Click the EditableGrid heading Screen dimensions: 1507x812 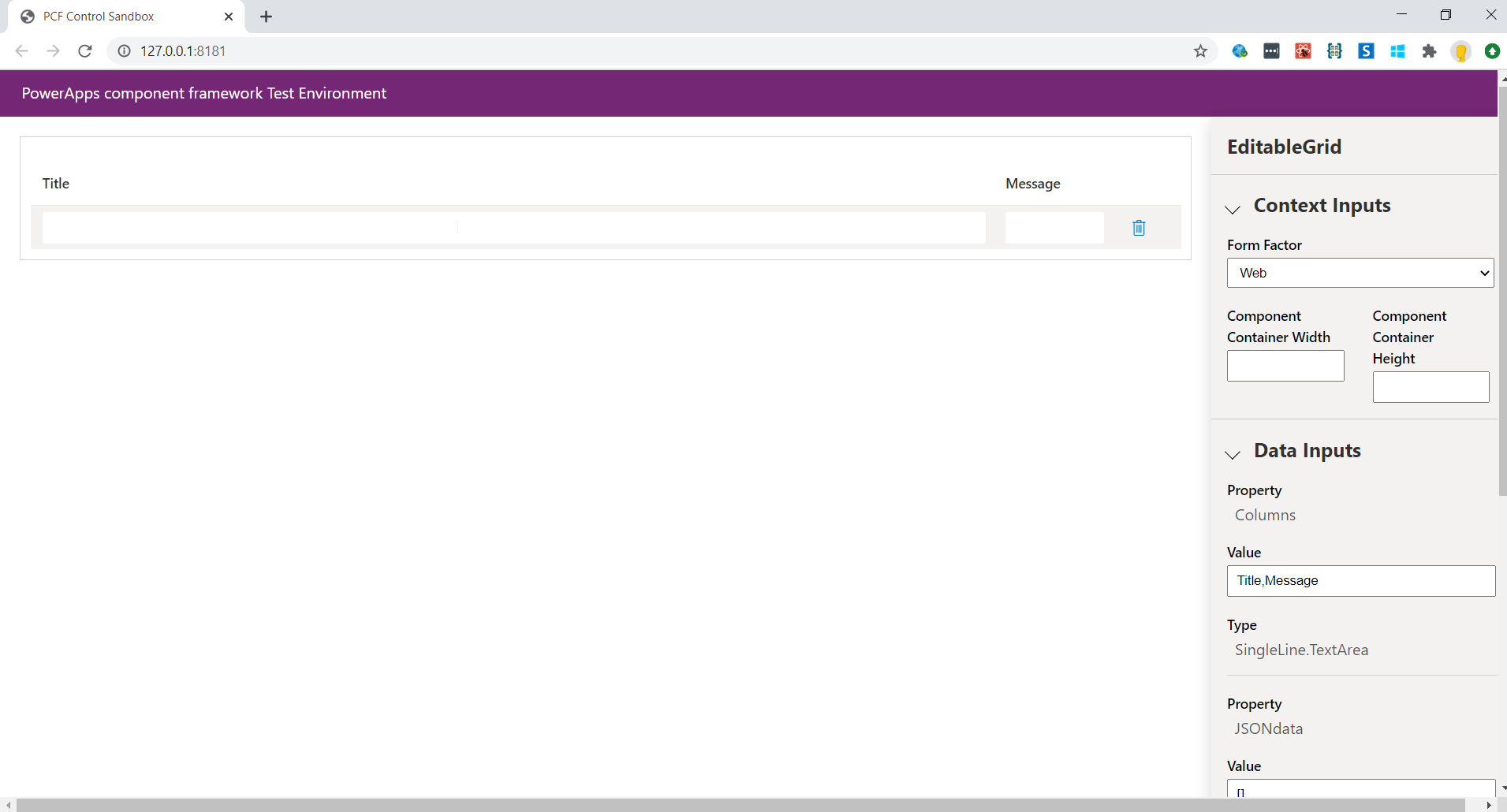(x=1284, y=147)
